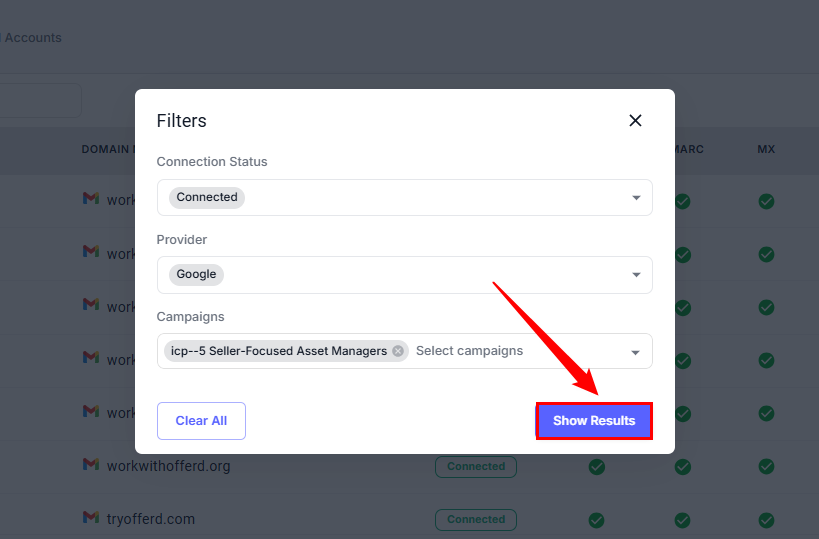819x539 pixels.
Task: Expand the Connection Status dropdown arrow
Action: pos(636,198)
